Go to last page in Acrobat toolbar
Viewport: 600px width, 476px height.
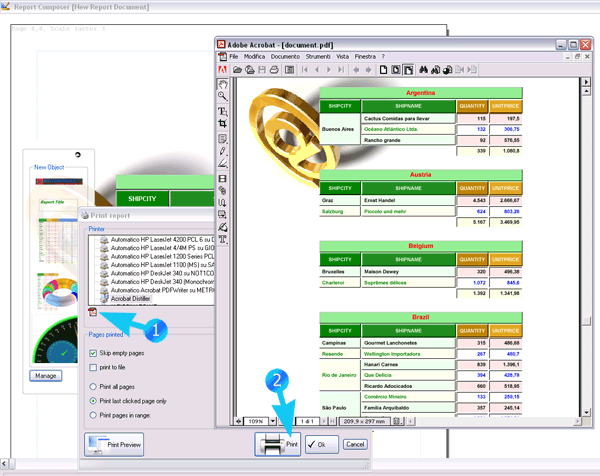(341, 70)
